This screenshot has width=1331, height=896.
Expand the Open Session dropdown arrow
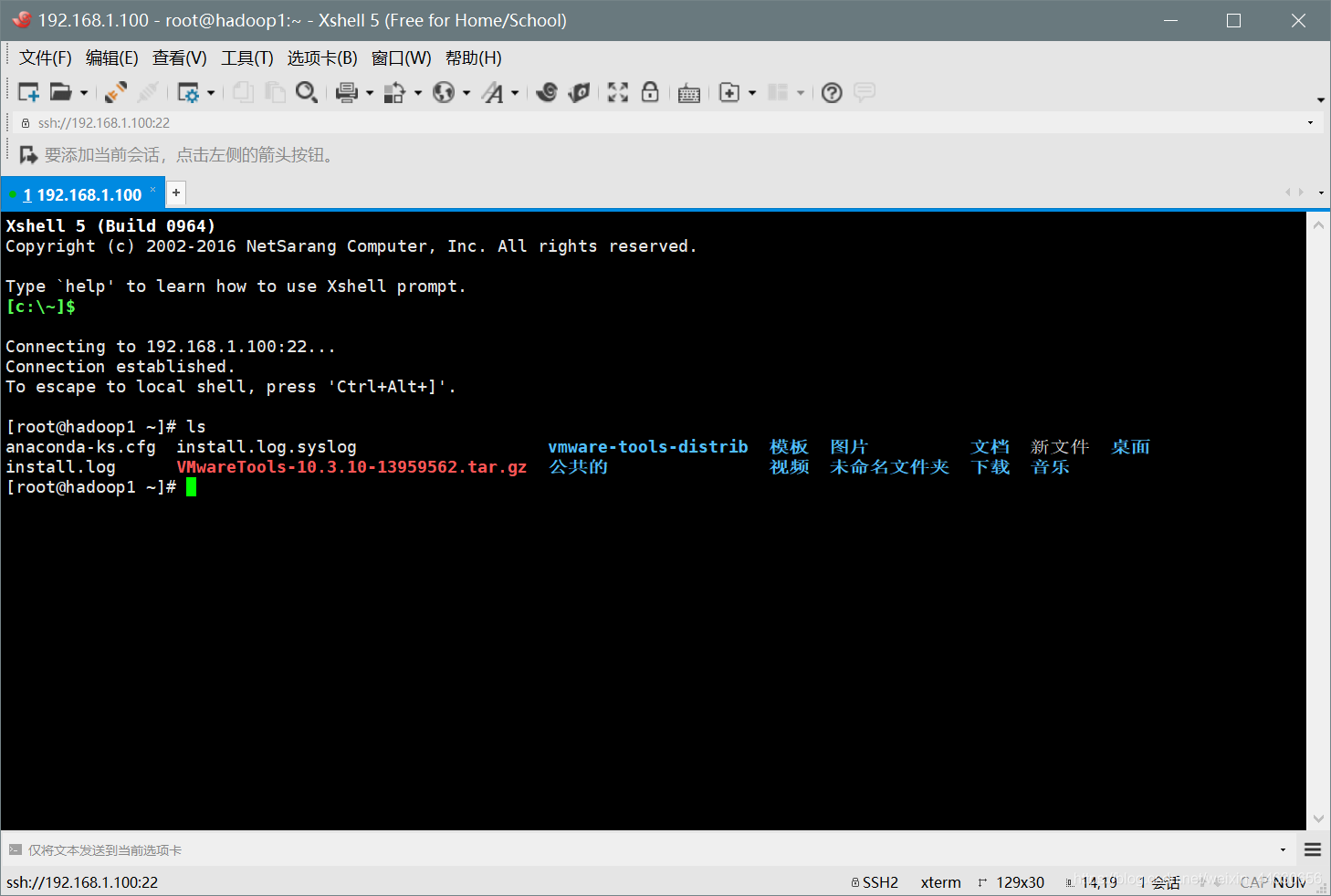[x=84, y=93]
